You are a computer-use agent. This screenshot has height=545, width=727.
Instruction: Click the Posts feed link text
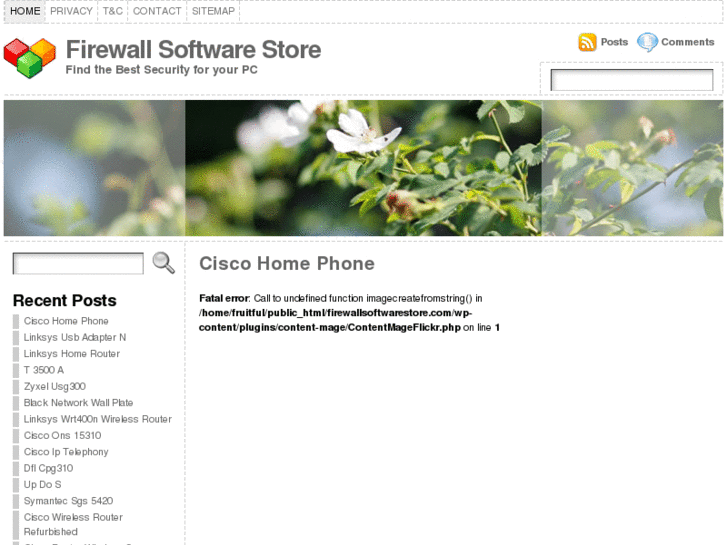click(614, 42)
